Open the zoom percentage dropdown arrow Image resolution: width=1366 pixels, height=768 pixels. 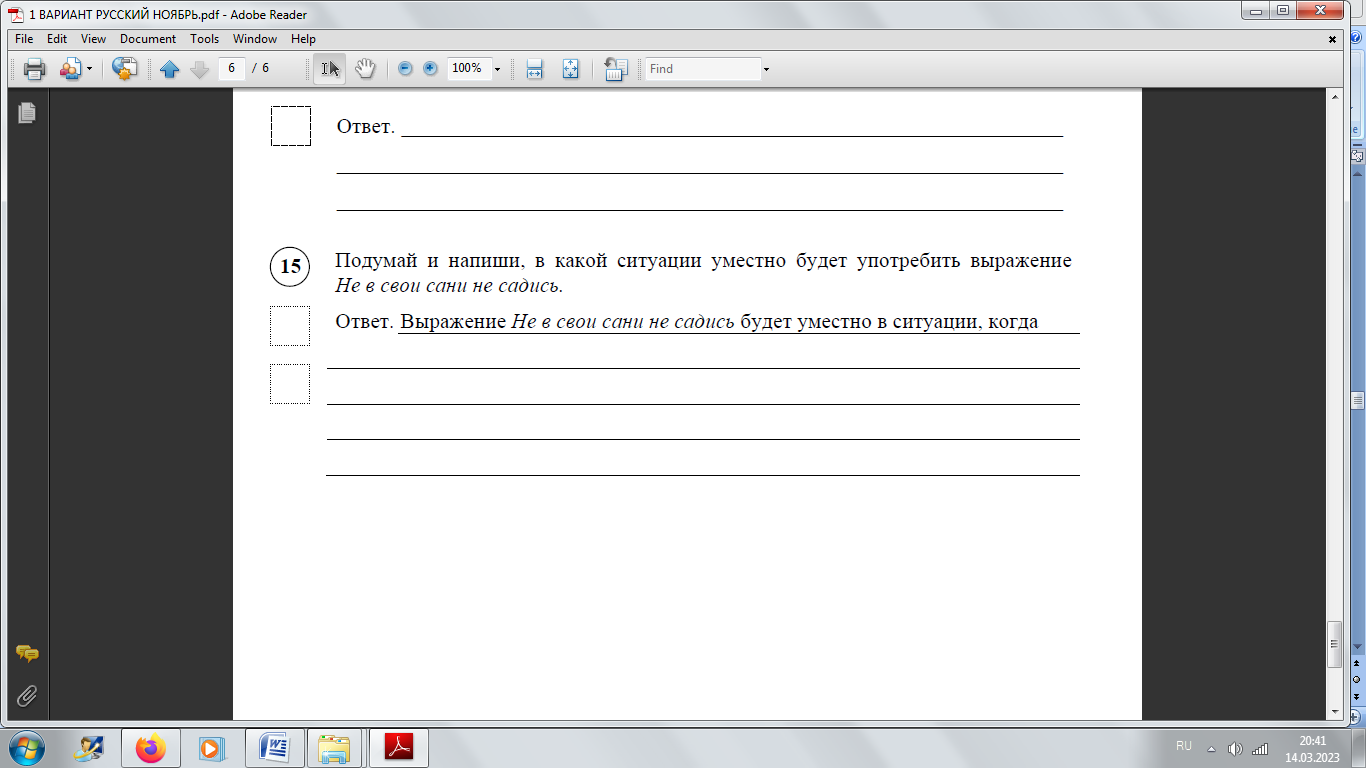(497, 69)
